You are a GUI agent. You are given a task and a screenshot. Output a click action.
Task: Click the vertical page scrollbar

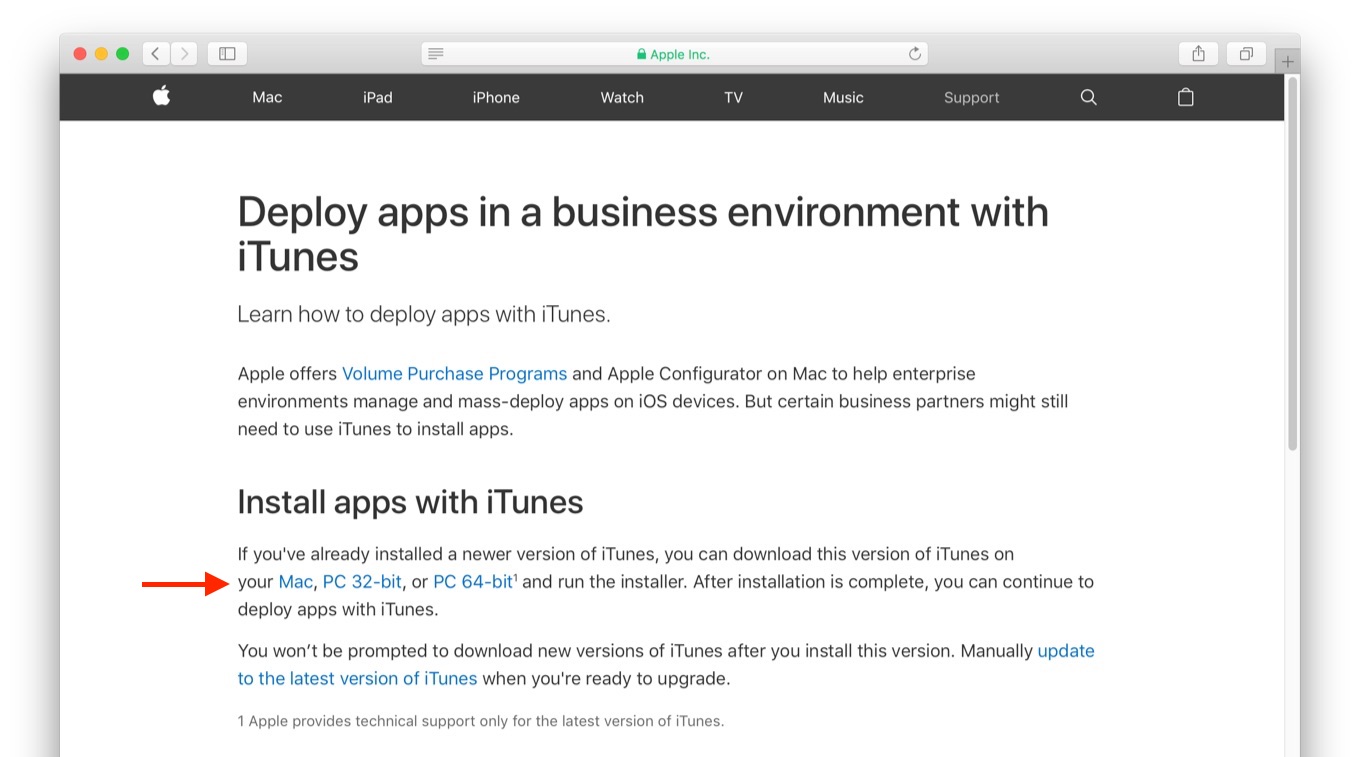pos(1292,263)
